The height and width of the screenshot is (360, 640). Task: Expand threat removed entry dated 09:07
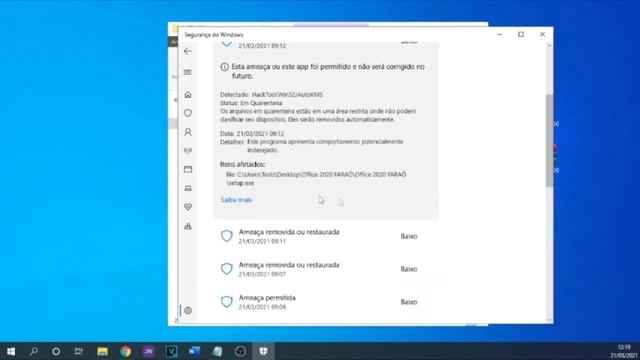point(326,269)
